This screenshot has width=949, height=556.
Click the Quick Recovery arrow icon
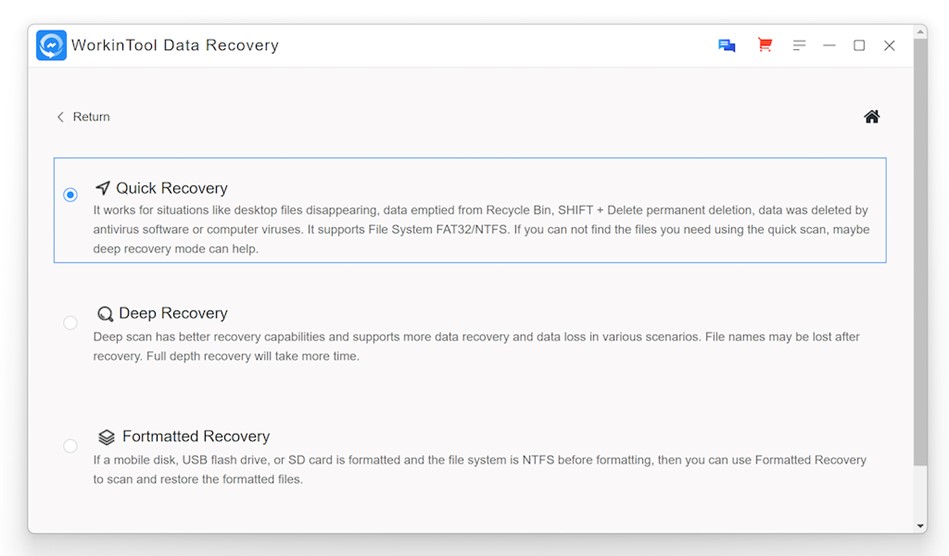point(103,188)
